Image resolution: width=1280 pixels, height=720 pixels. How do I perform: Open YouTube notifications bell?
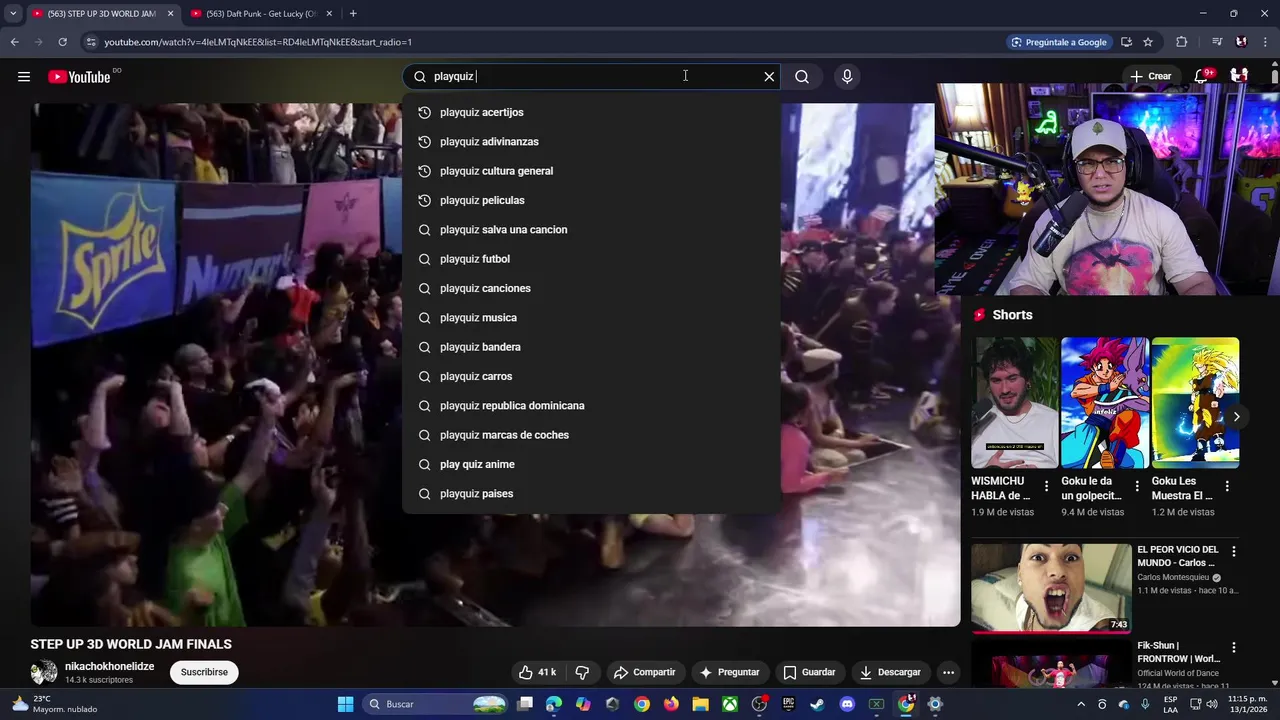[1203, 77]
